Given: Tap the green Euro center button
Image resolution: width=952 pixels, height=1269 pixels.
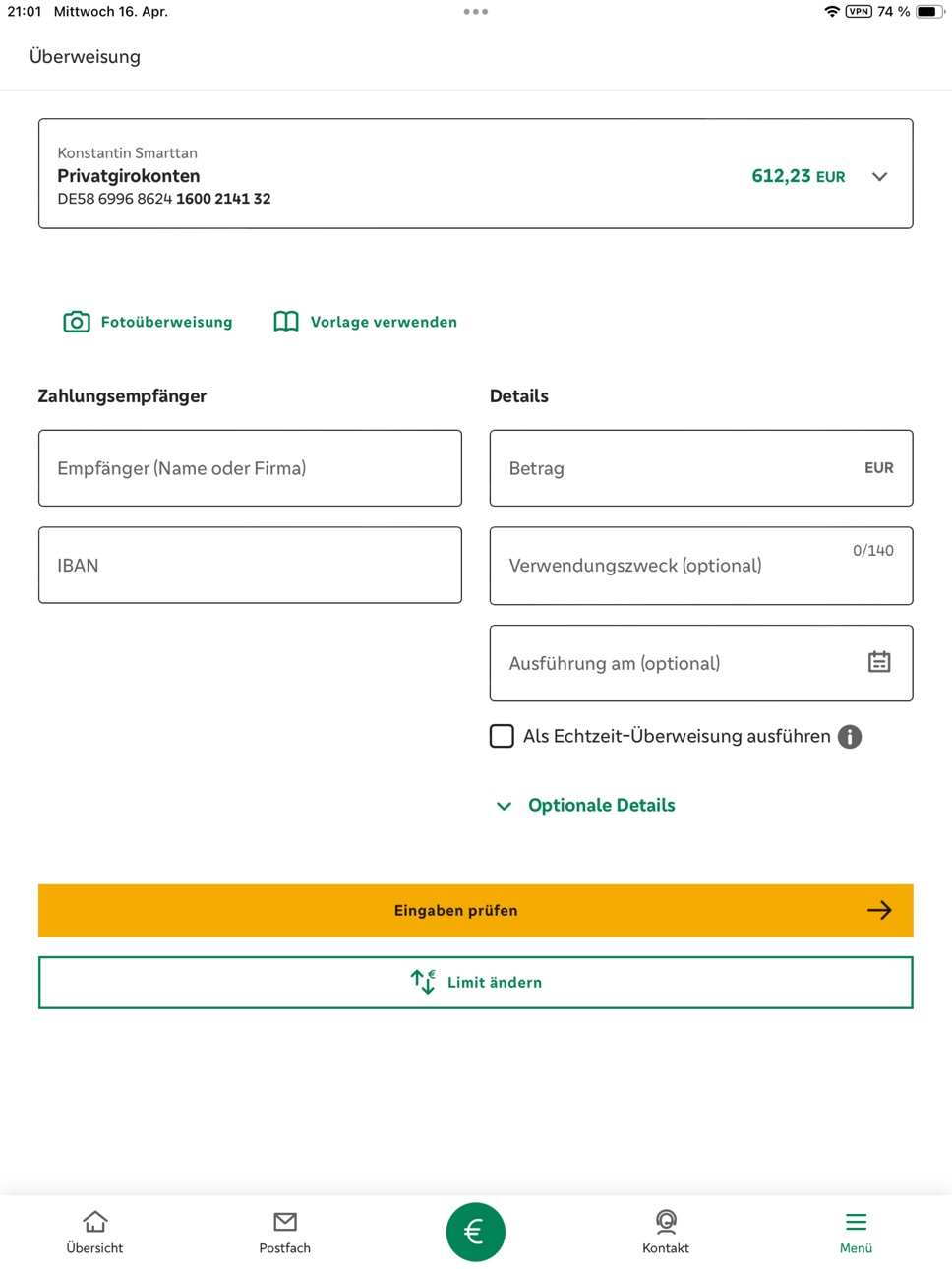Looking at the screenshot, I should [x=476, y=1232].
